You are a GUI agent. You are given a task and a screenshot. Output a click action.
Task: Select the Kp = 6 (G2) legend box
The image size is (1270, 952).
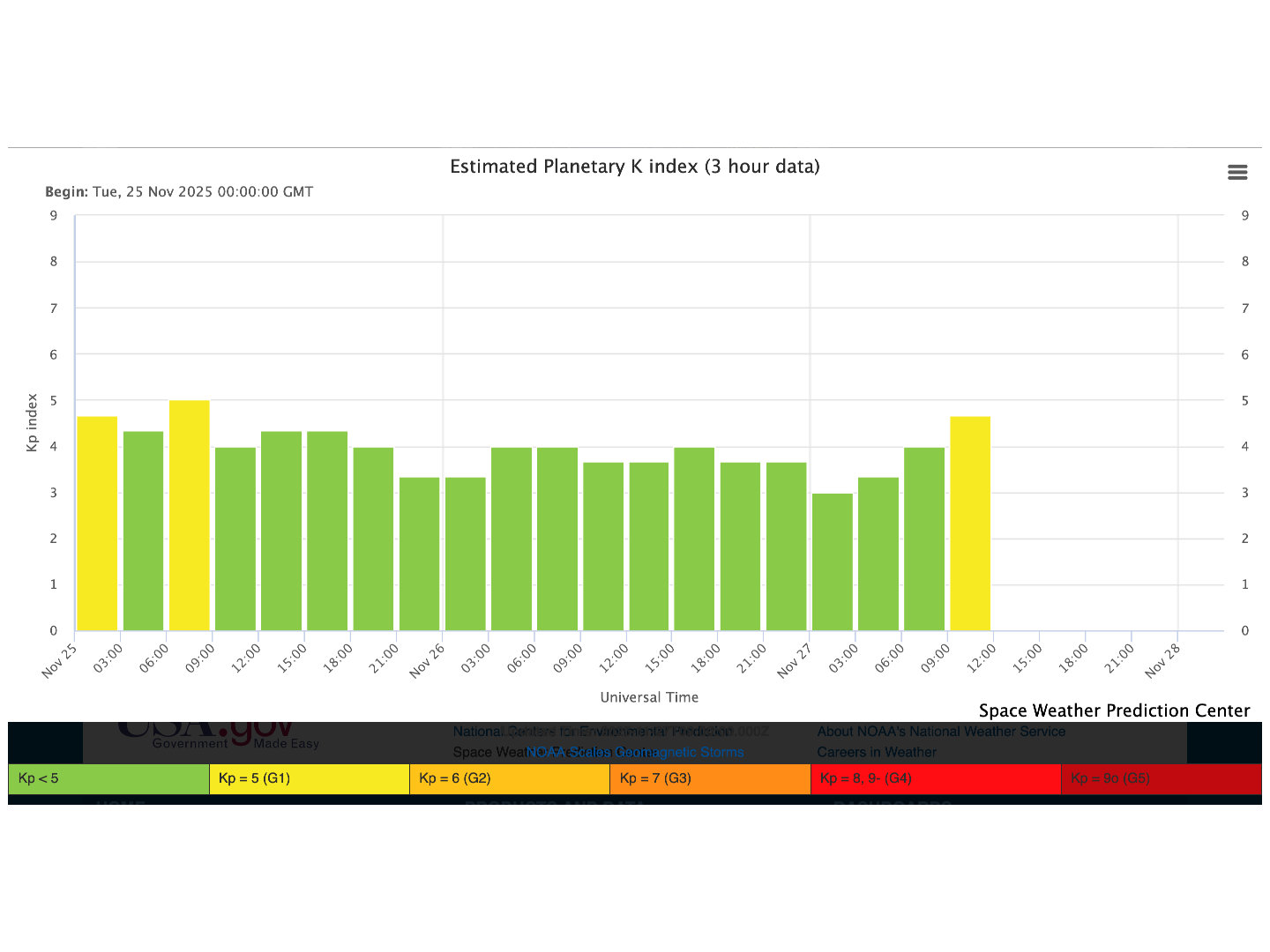click(509, 779)
